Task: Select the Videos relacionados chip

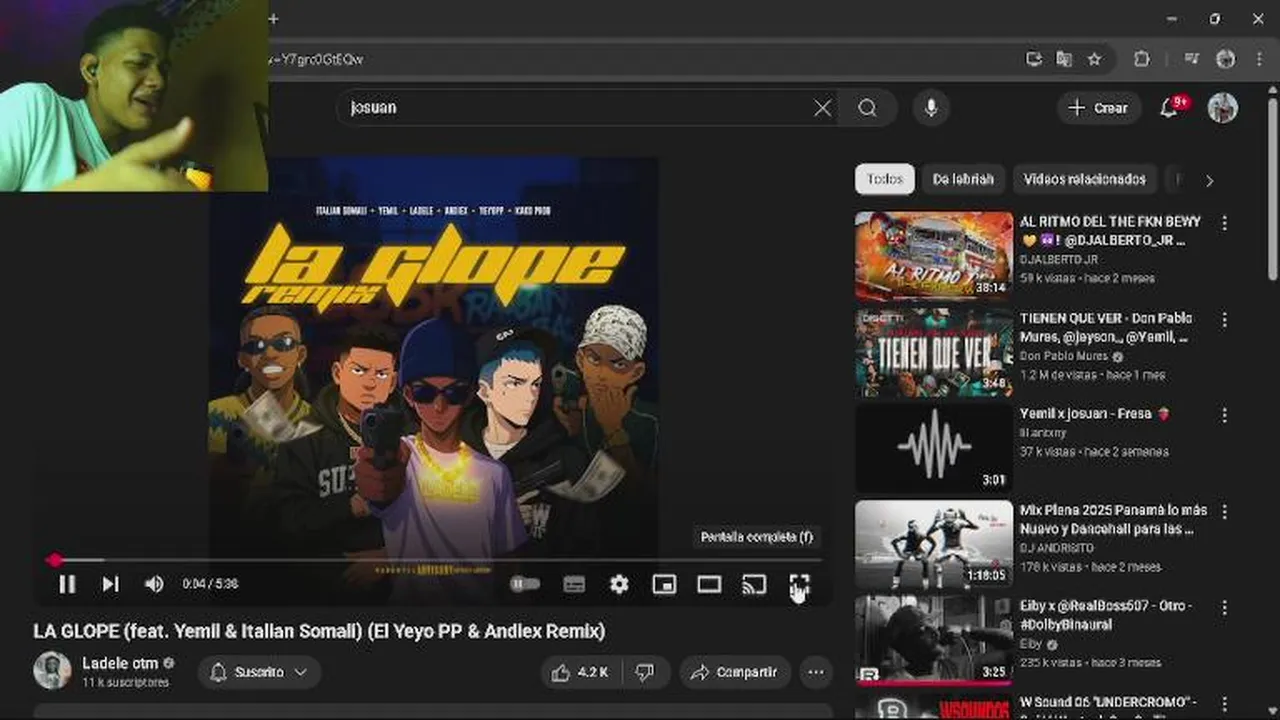Action: pyautogui.click(x=1085, y=180)
